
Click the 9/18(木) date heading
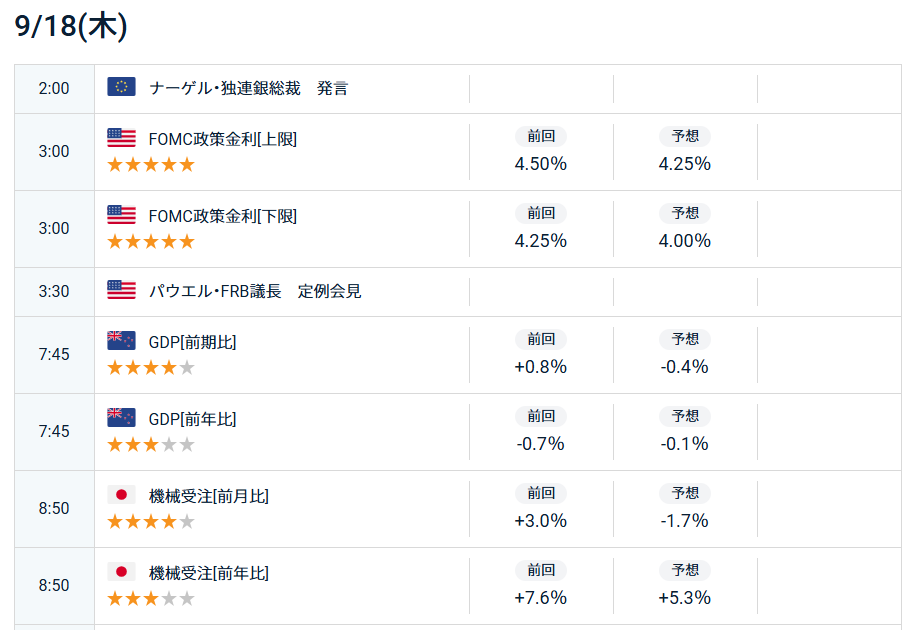(x=71, y=26)
